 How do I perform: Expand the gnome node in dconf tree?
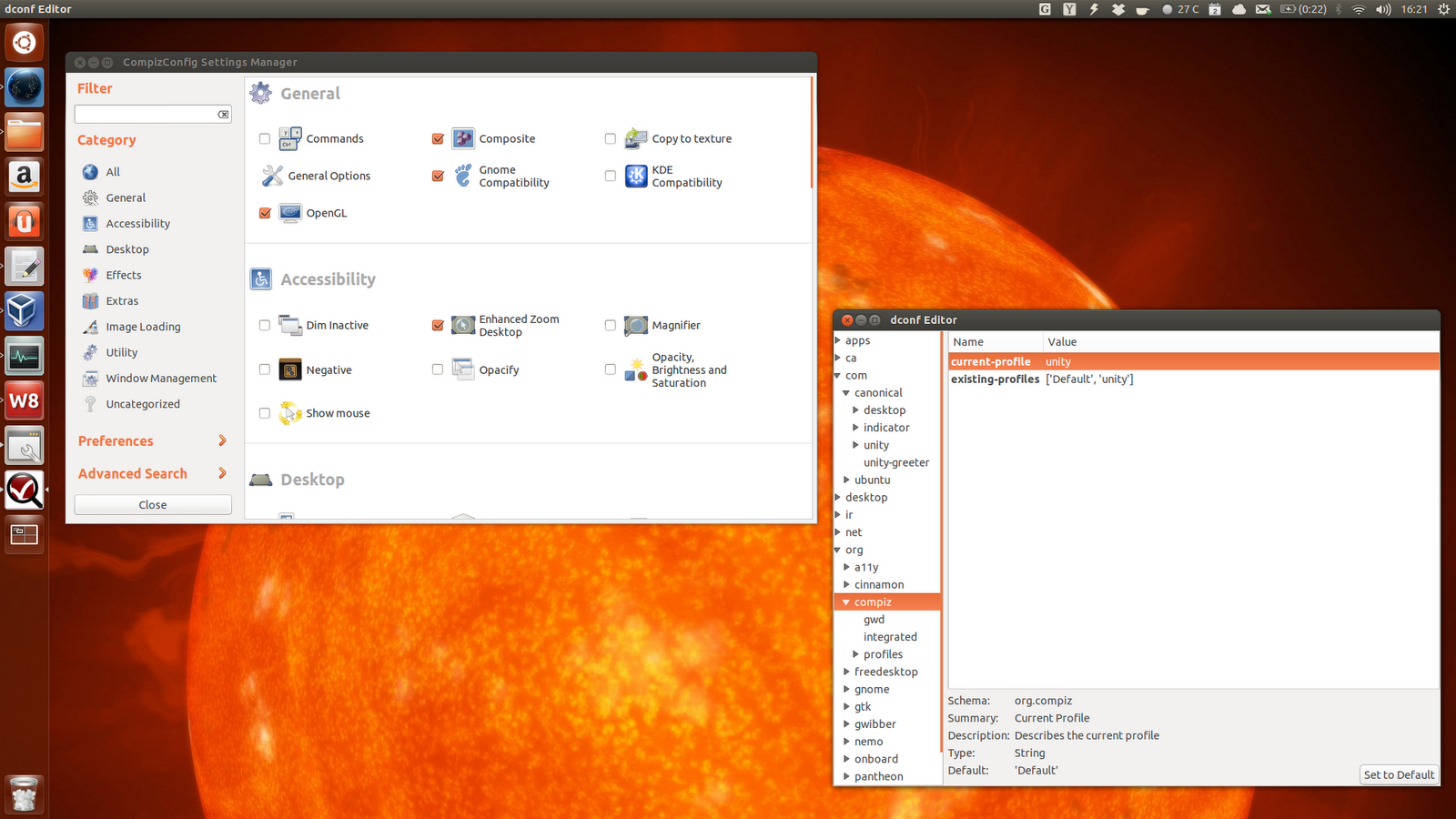coord(846,689)
